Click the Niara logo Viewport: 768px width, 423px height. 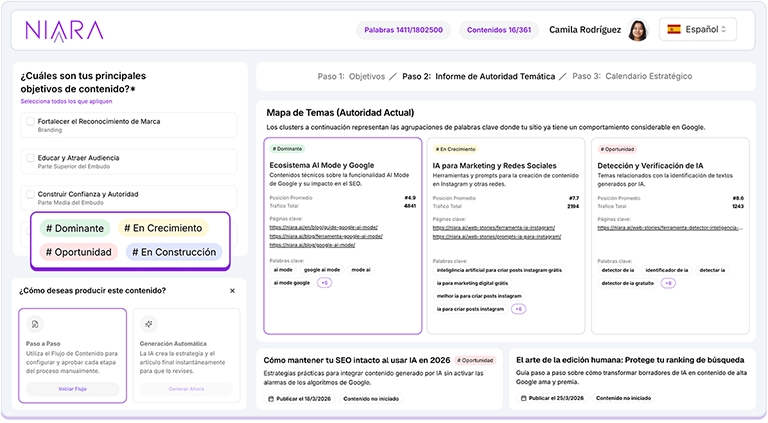65,30
